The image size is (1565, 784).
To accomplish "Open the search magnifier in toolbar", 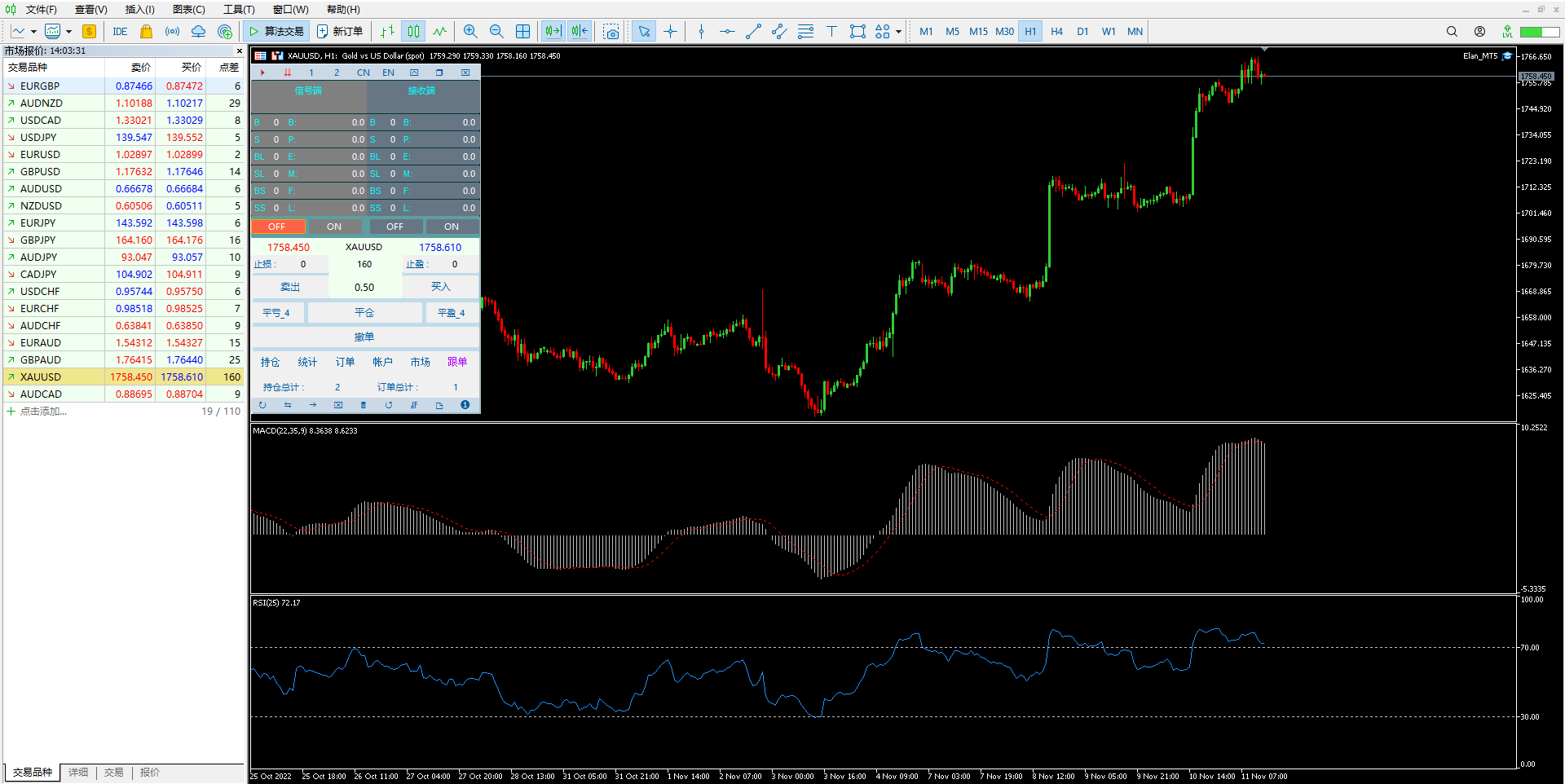I will coord(1452,32).
